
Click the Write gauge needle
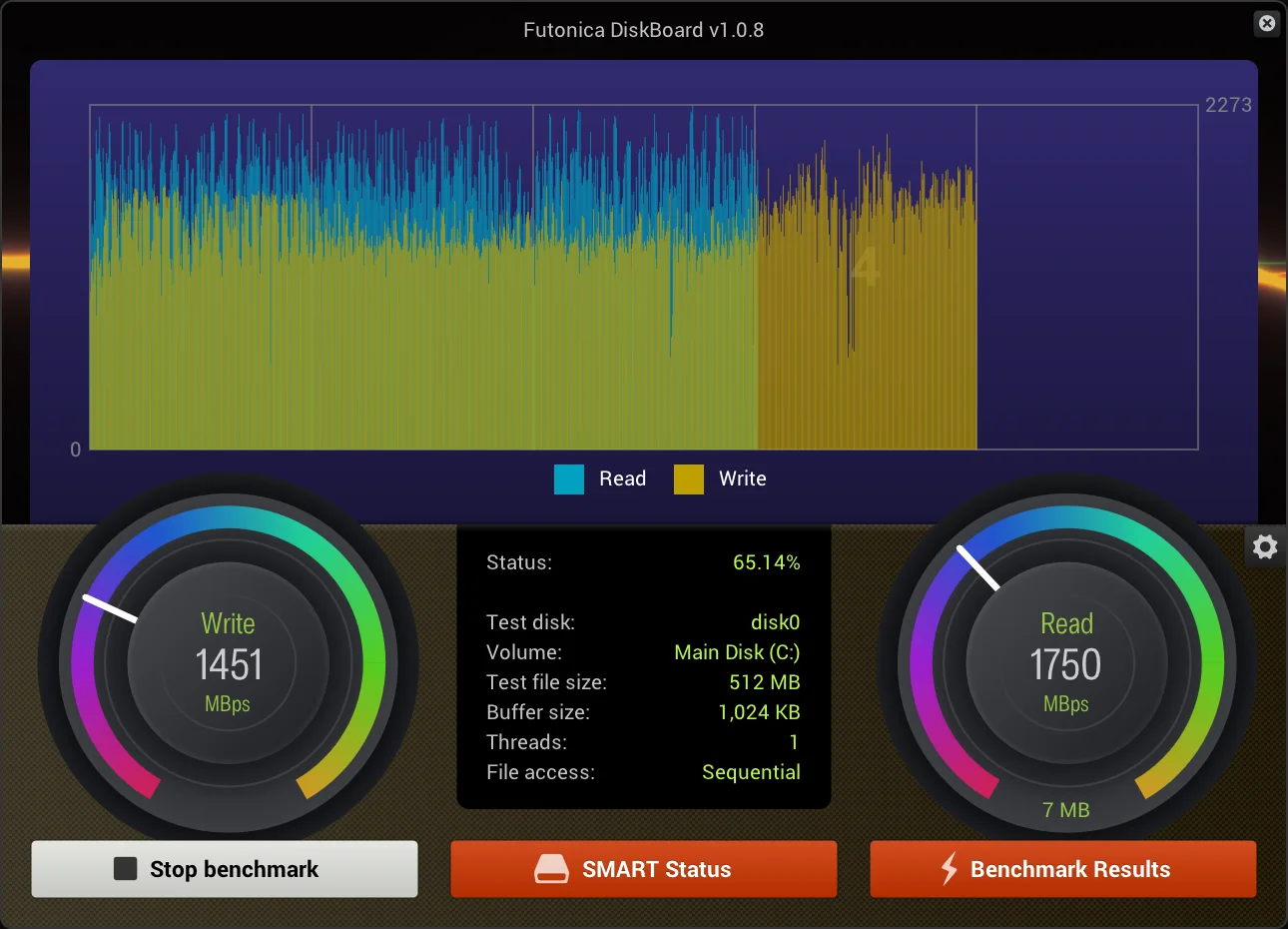click(x=110, y=608)
